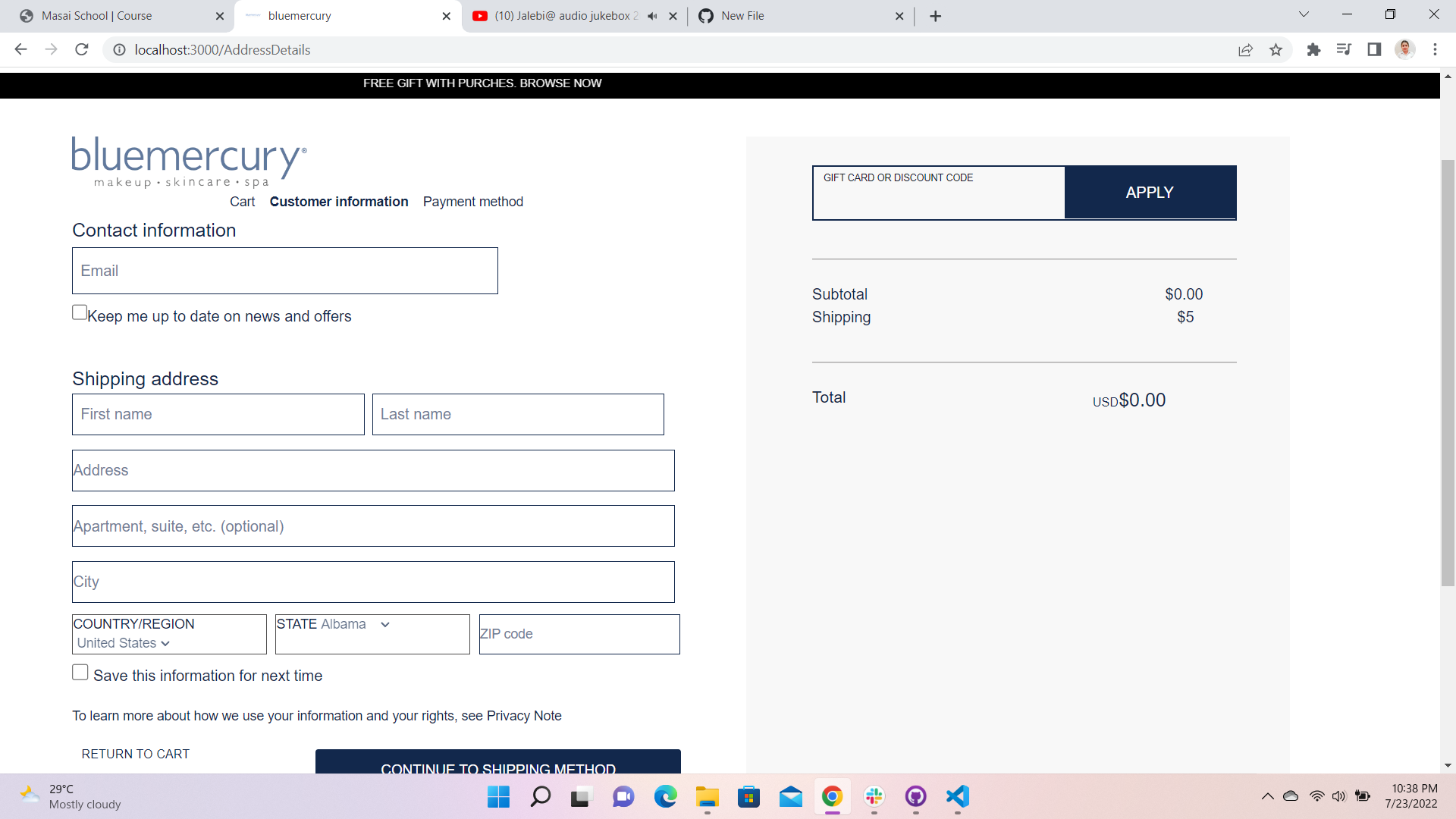Screen dimensions: 1456x819
Task: Open the State Albama dropdown
Action: click(x=355, y=624)
